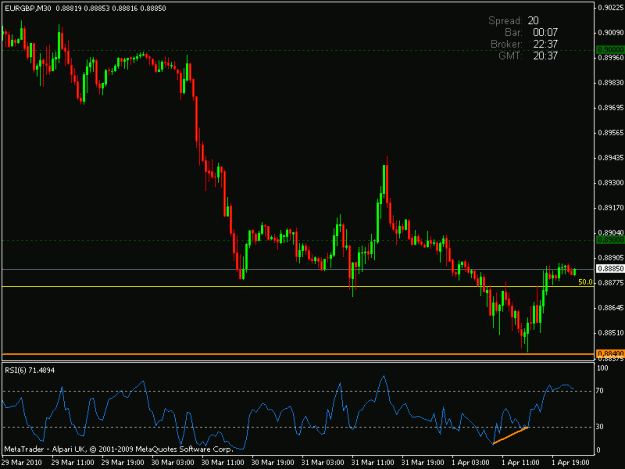
Task: Click the 0.88645 price scale label
Action: 611,308
